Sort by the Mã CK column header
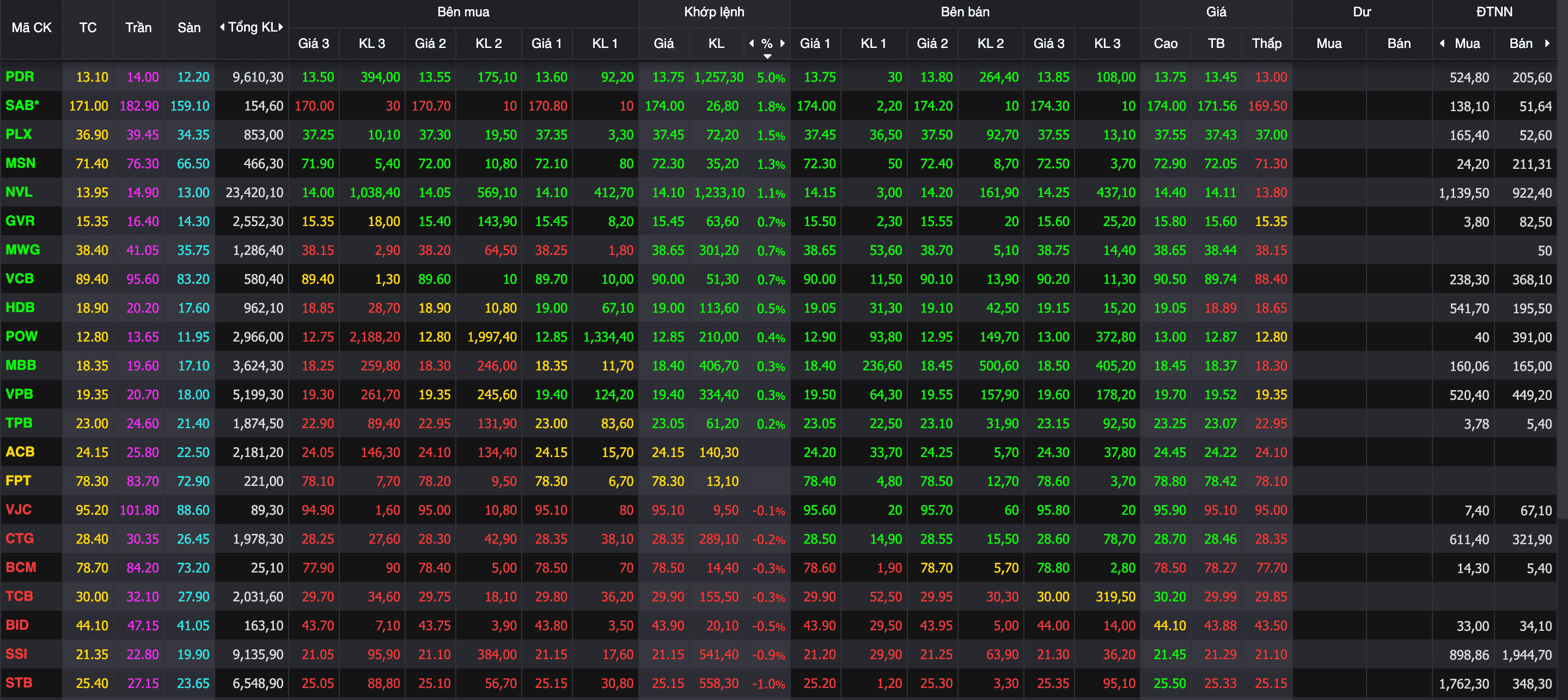This screenshot has width=1568, height=700. click(32, 27)
